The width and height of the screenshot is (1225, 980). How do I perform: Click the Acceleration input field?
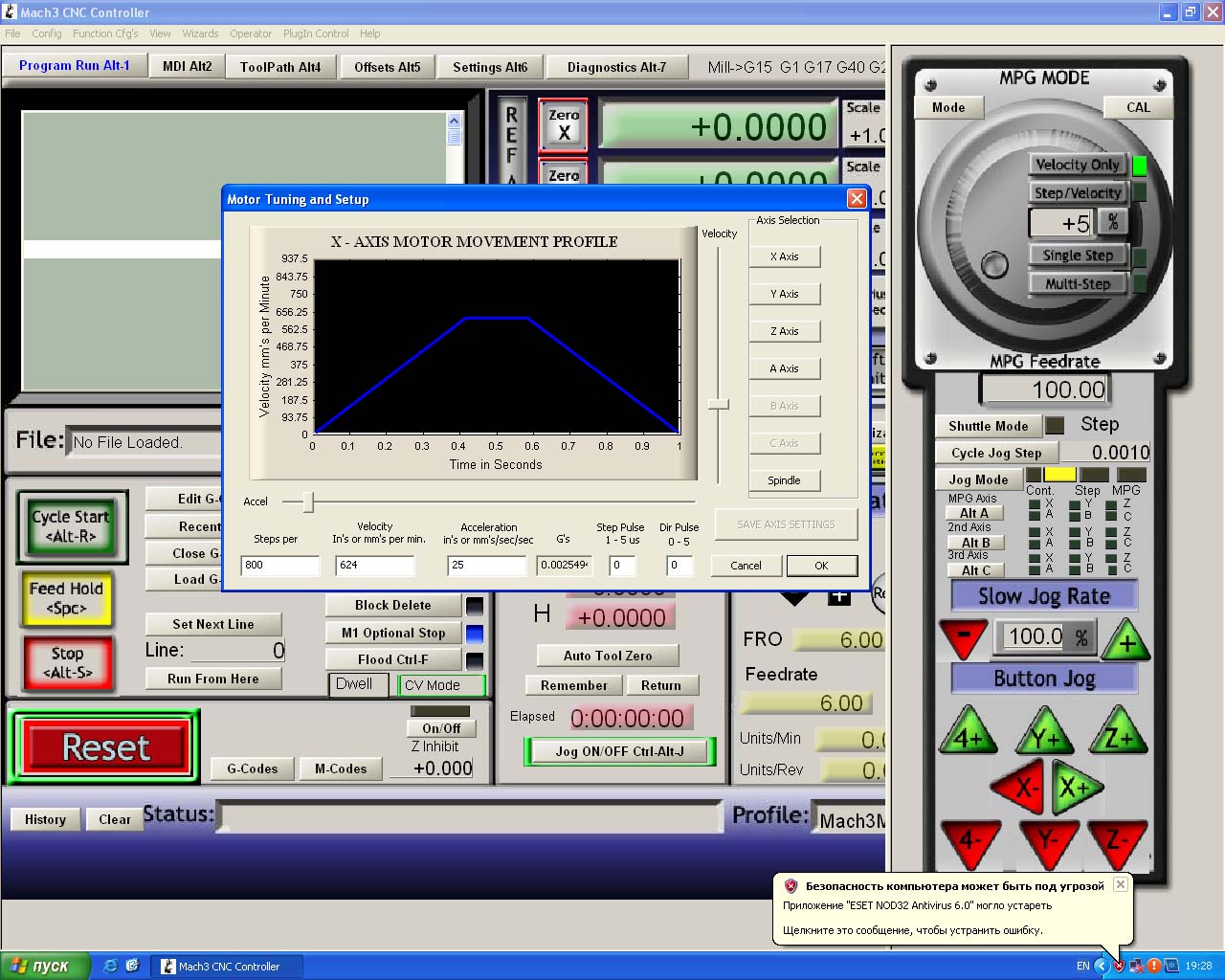(x=486, y=566)
